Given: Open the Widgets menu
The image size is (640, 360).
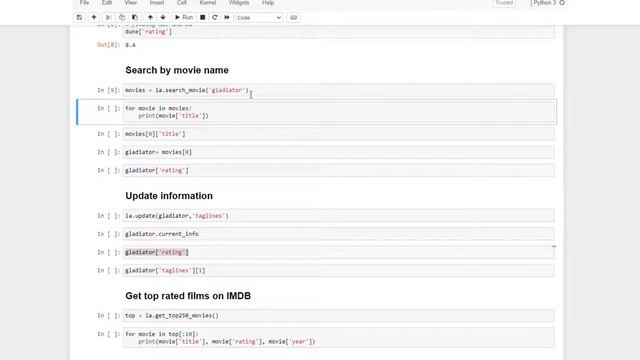Looking at the screenshot, I should 239,3.
